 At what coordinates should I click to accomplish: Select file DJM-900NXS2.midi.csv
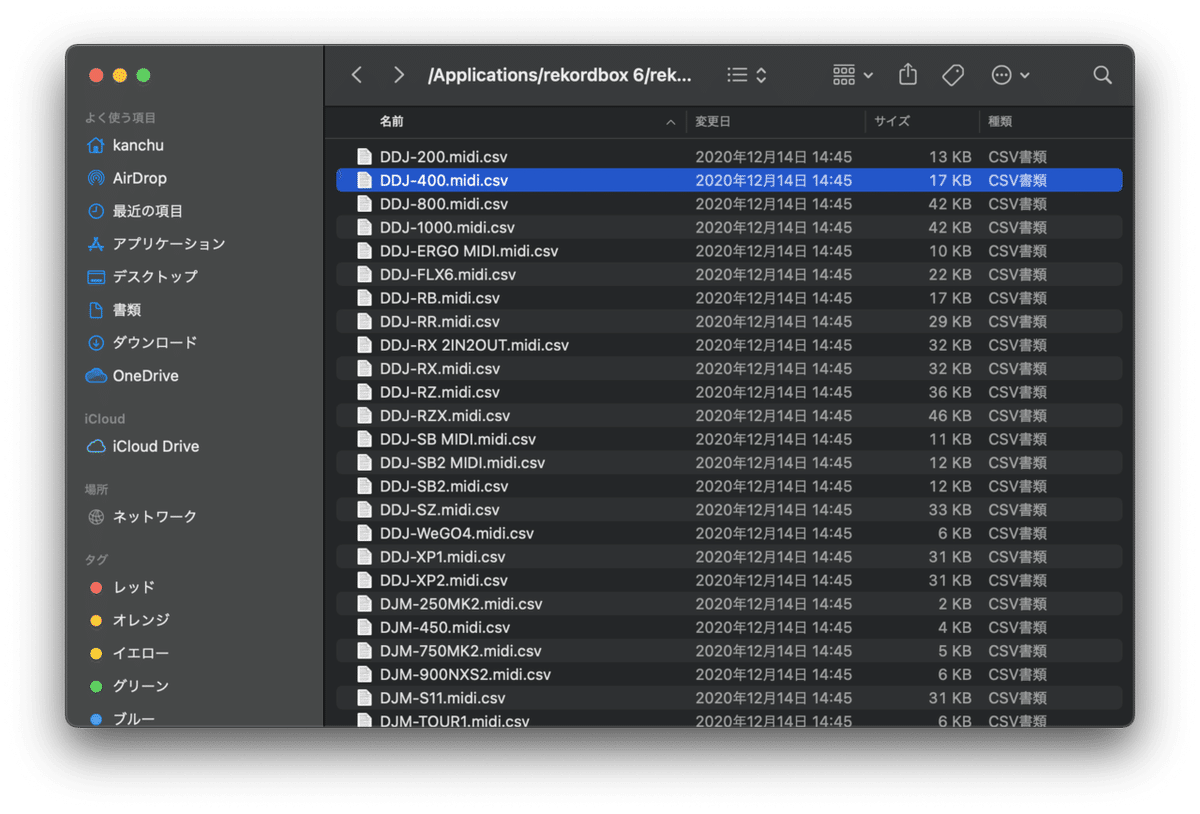tap(729, 674)
